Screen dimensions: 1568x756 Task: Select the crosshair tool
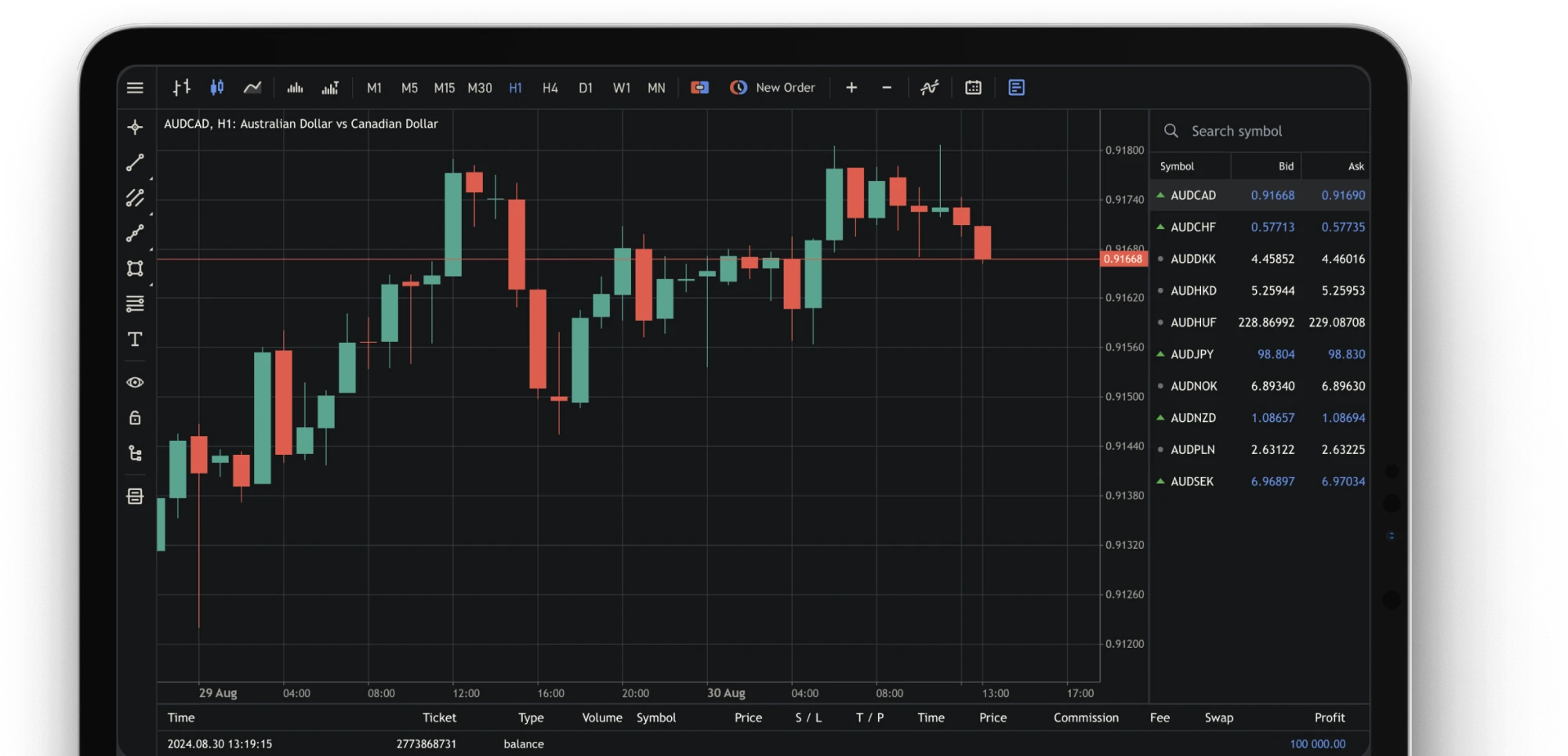(135, 127)
